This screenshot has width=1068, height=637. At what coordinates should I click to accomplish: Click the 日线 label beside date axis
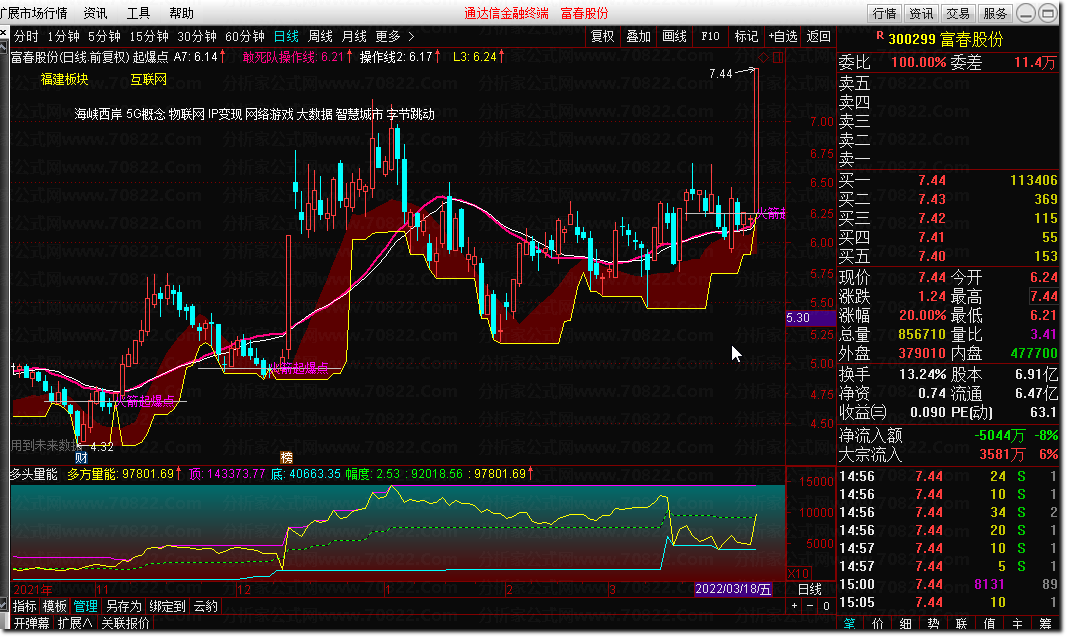[810, 589]
